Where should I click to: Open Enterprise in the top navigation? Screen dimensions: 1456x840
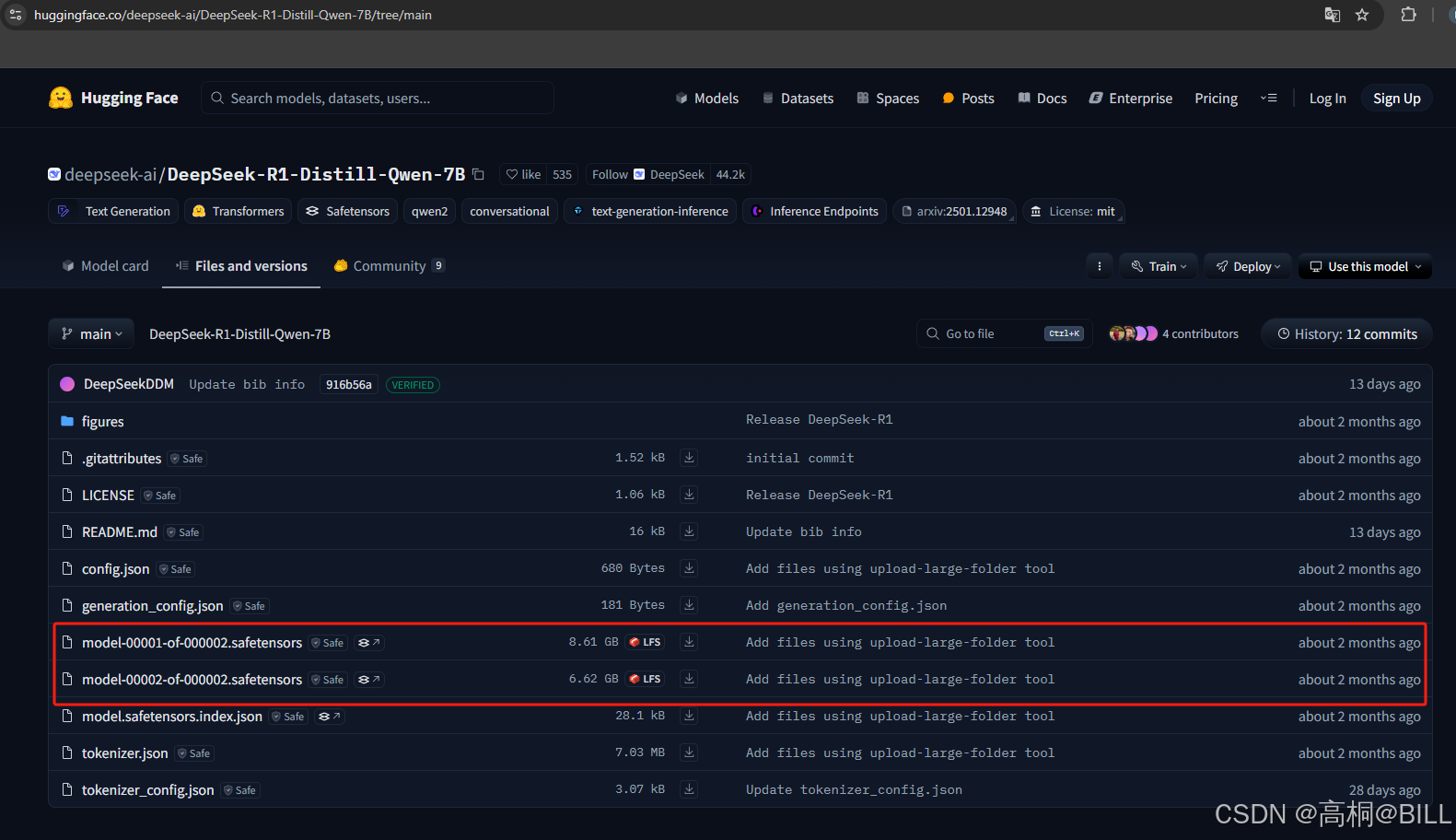point(1131,99)
